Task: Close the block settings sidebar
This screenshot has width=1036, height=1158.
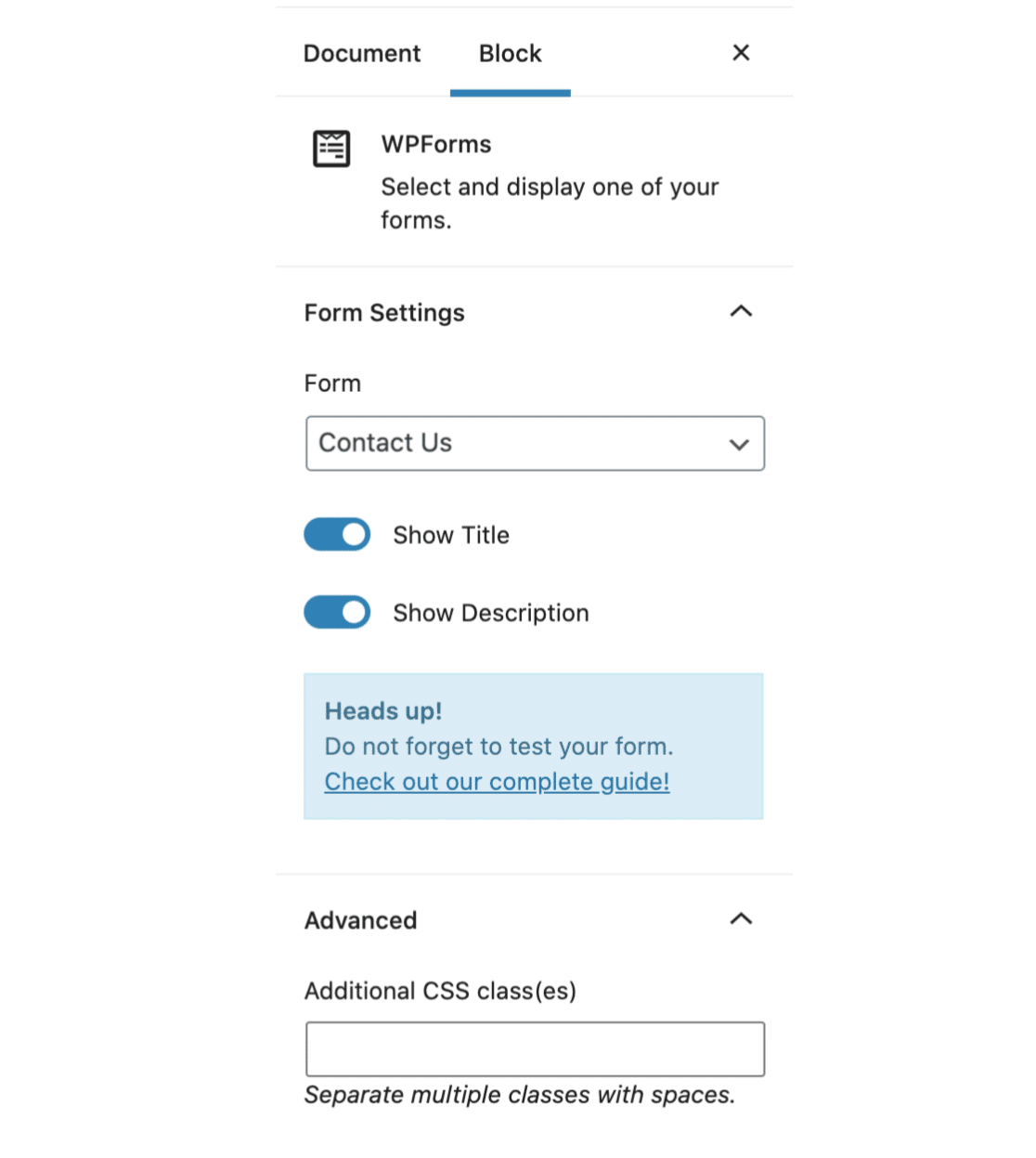Action: click(x=741, y=53)
